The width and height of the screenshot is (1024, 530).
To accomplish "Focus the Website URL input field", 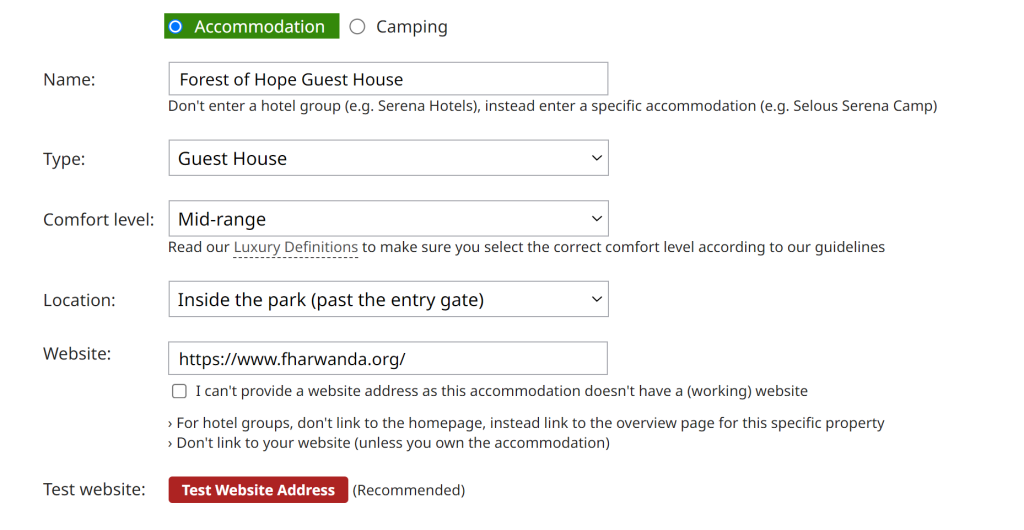I will click(388, 359).
